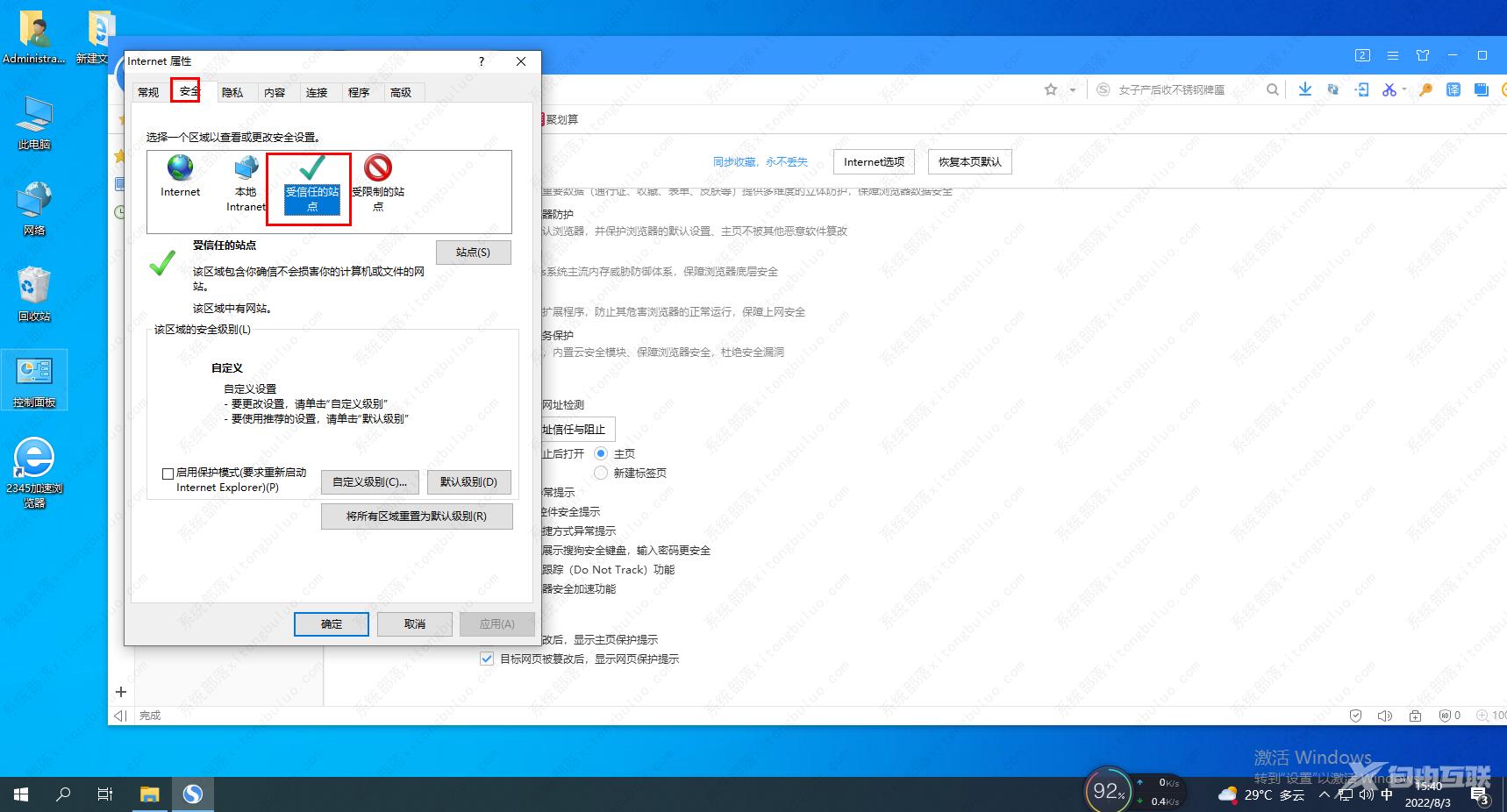The height and width of the screenshot is (812, 1507).
Task: Select the 主页 radio button
Action: click(601, 453)
